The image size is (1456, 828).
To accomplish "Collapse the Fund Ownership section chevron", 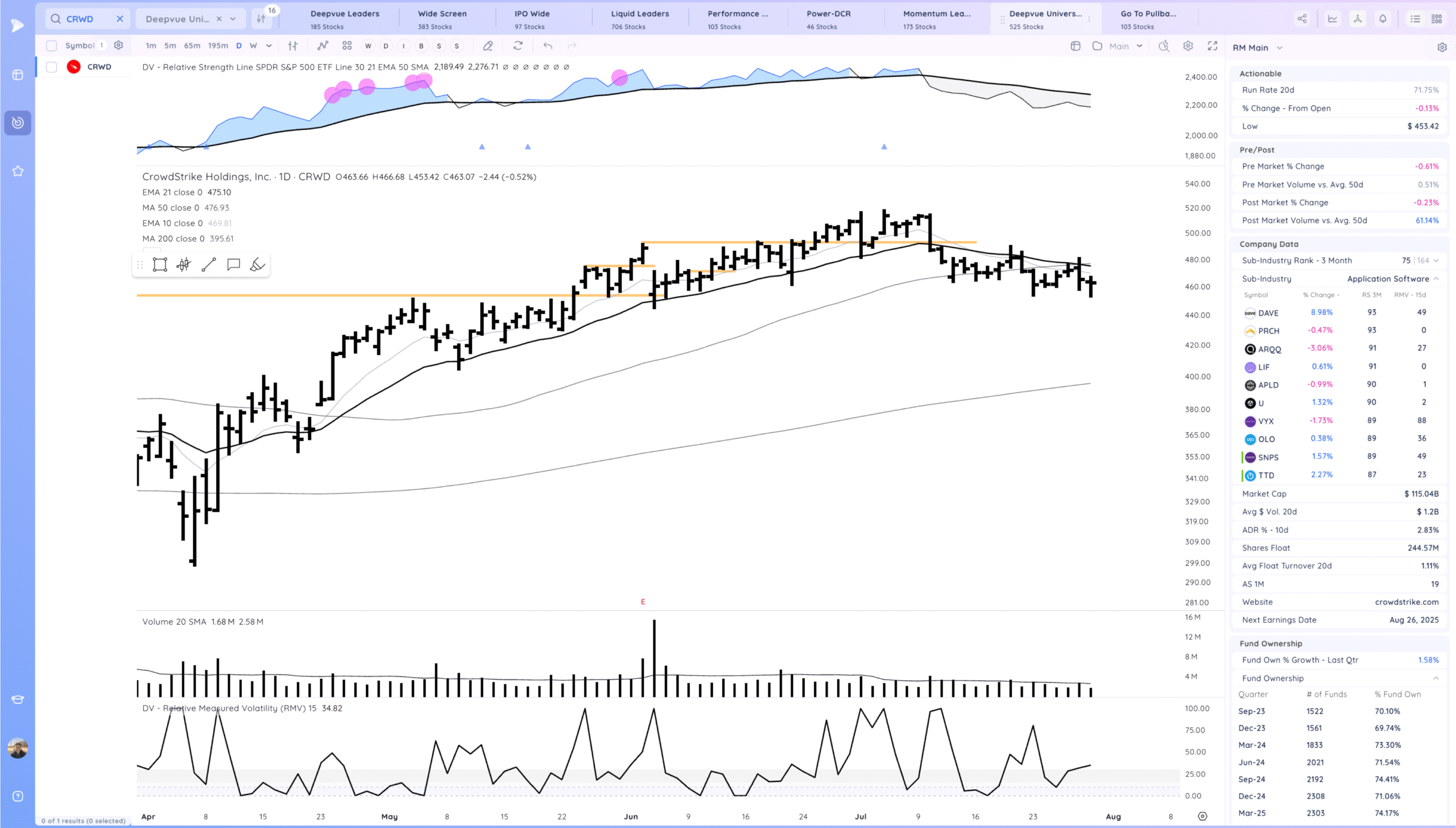I will tap(1436, 678).
